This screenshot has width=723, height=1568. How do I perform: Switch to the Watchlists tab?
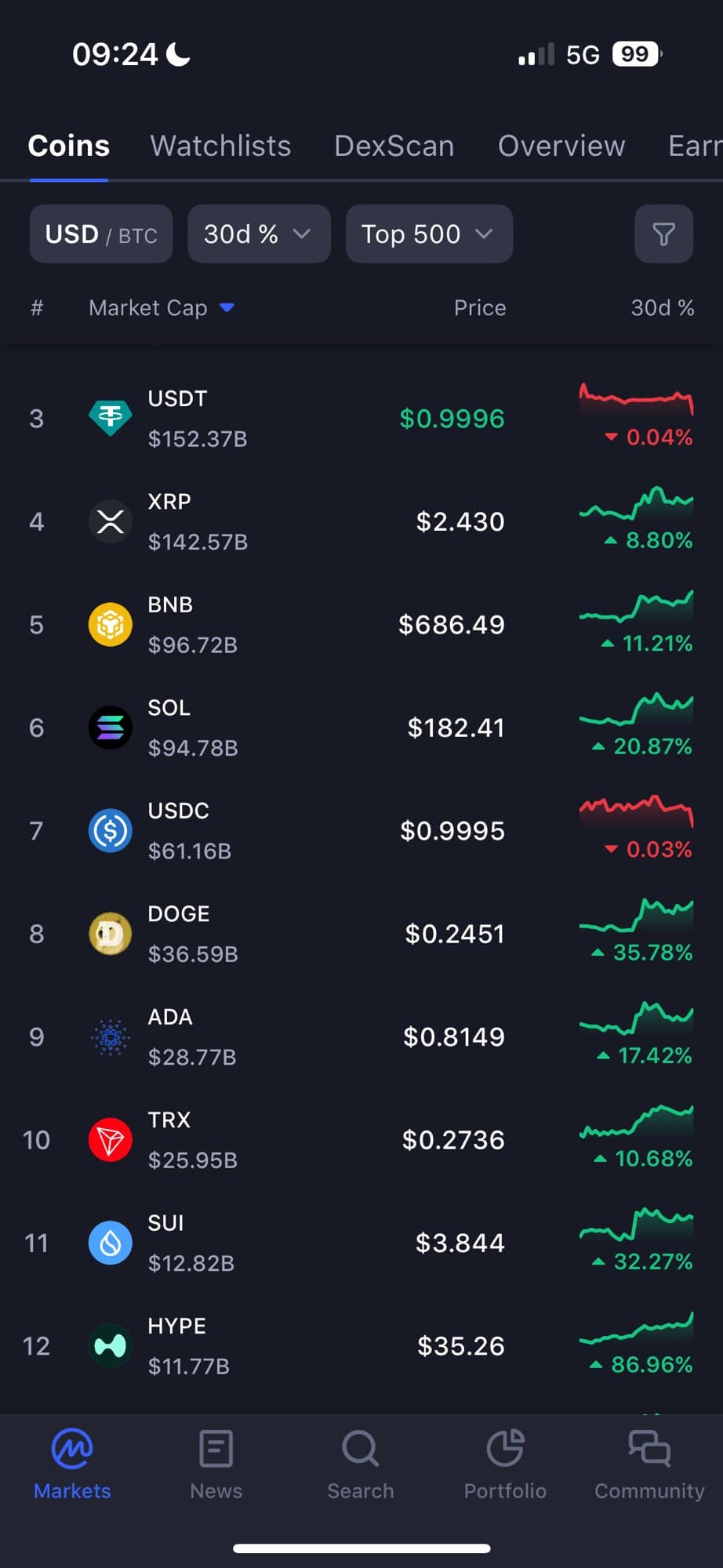220,146
